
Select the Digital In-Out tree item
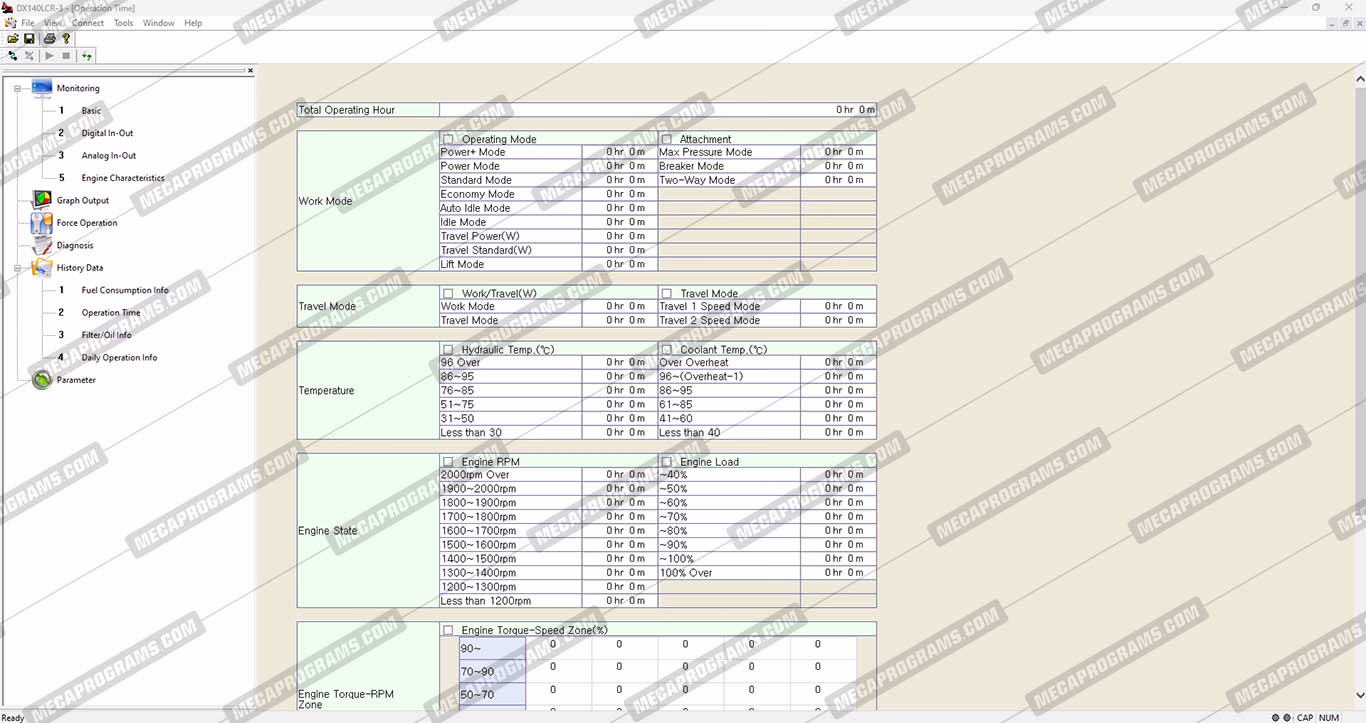click(x=107, y=133)
